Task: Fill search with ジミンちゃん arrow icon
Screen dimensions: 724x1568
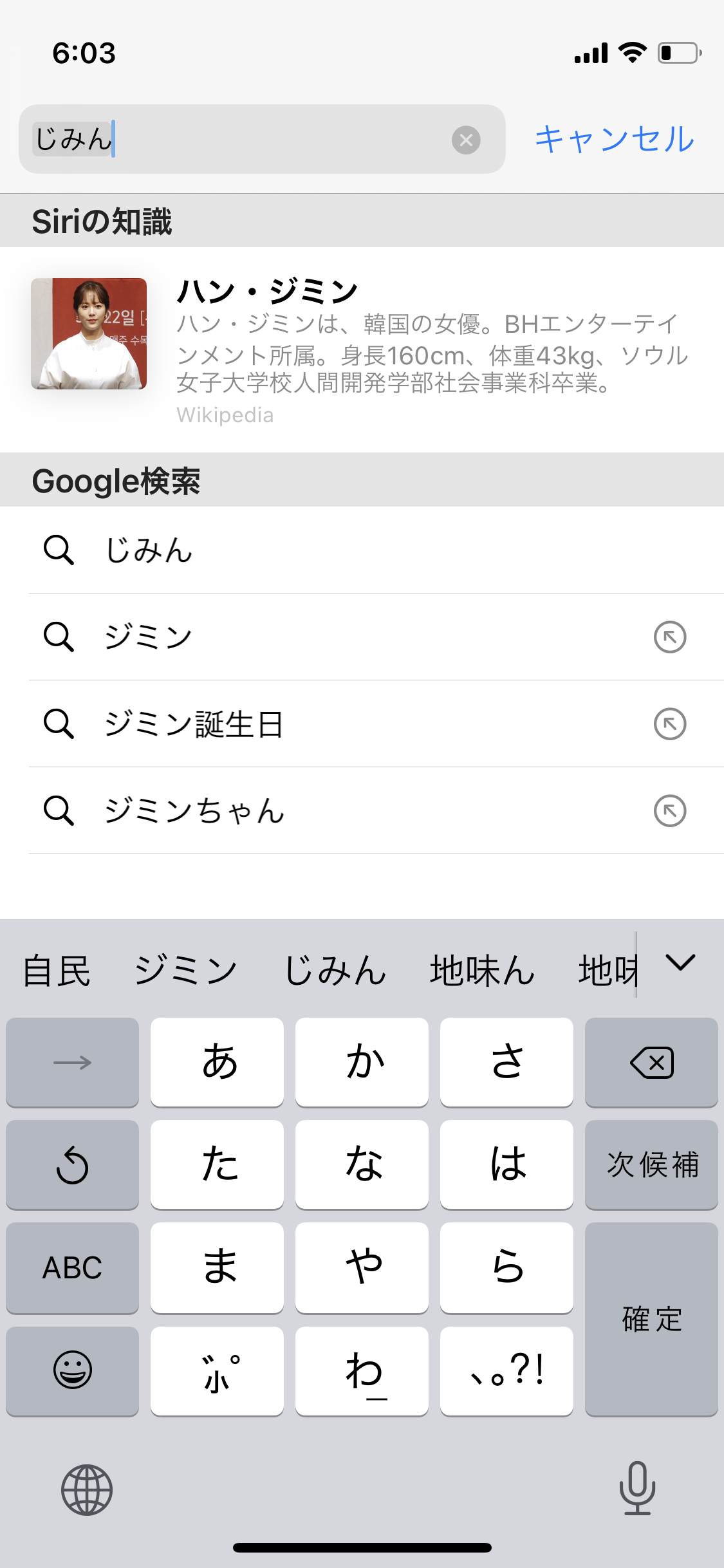Action: click(x=670, y=811)
